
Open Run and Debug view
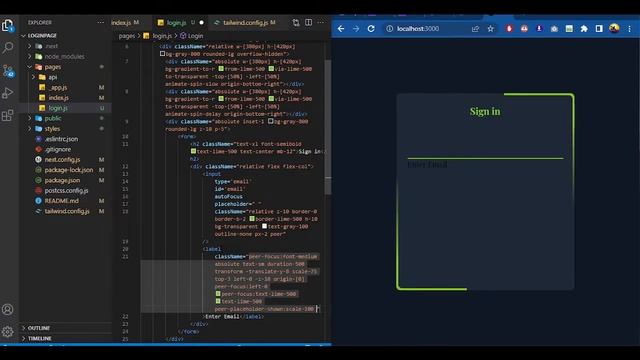(x=8, y=93)
